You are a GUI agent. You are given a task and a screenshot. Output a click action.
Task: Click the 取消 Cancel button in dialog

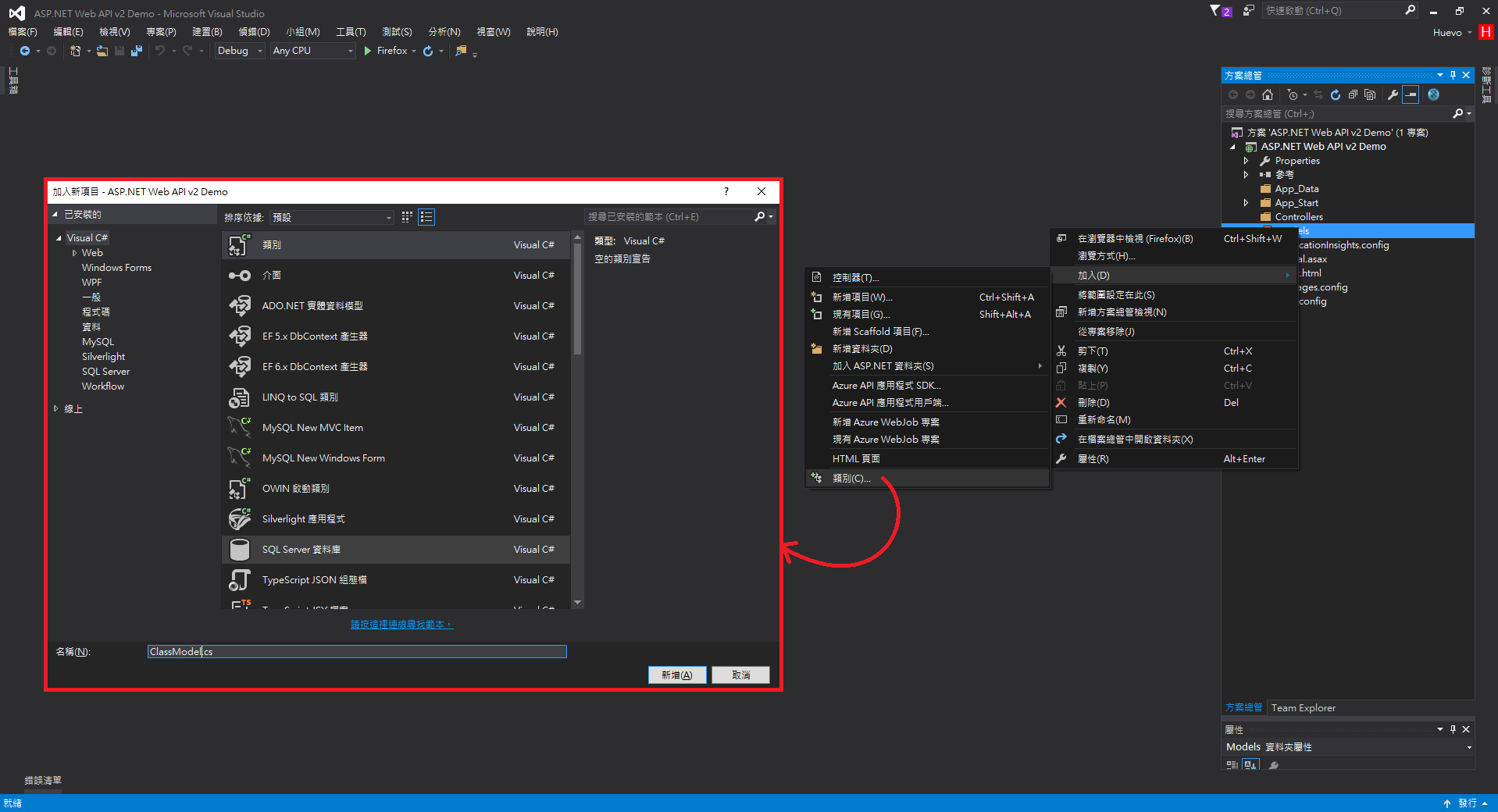pyautogui.click(x=740, y=675)
